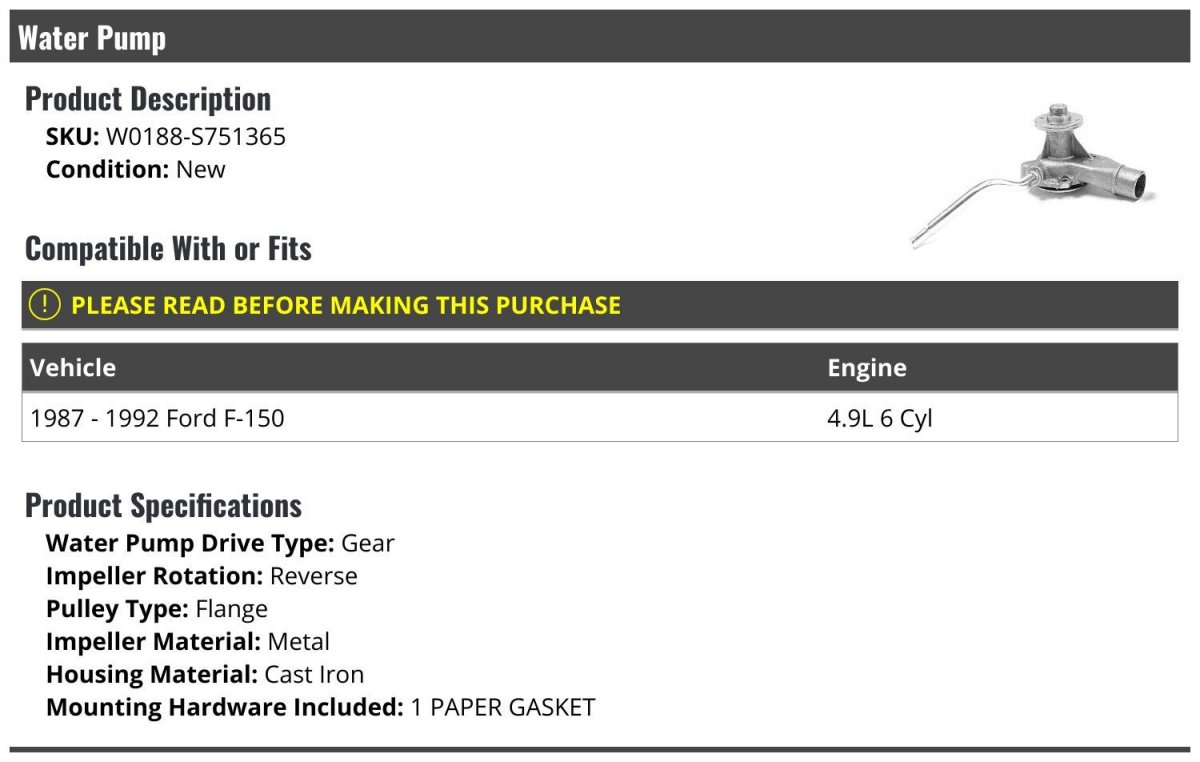Click the Engine column header
This screenshot has height=762, width=1200.
point(867,368)
